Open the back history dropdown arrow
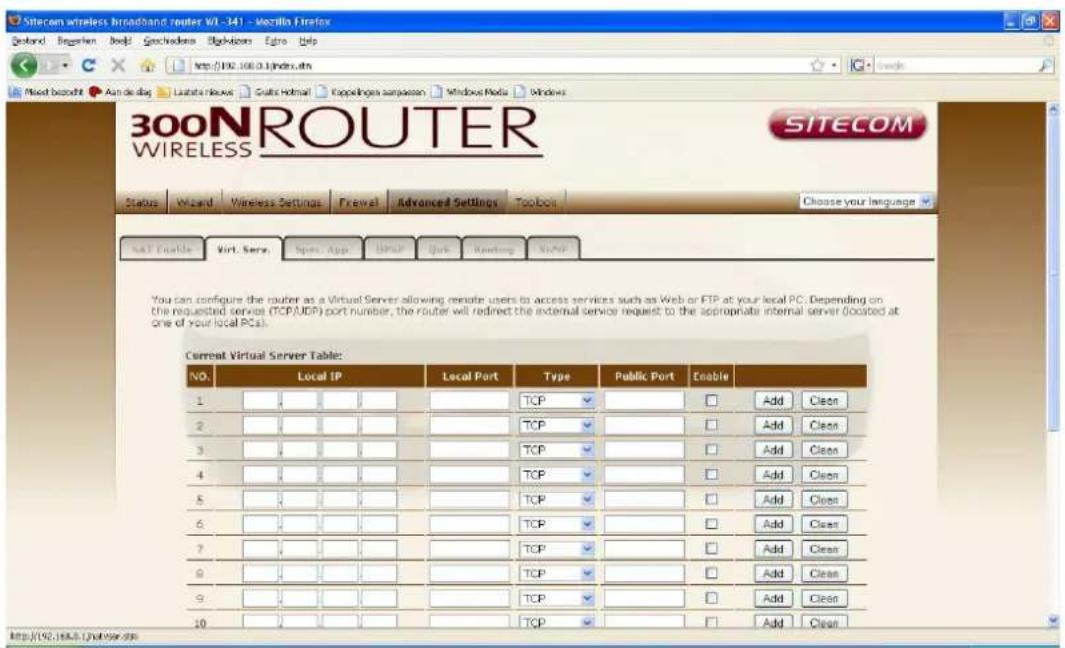1065x648 pixels. (x=65, y=65)
